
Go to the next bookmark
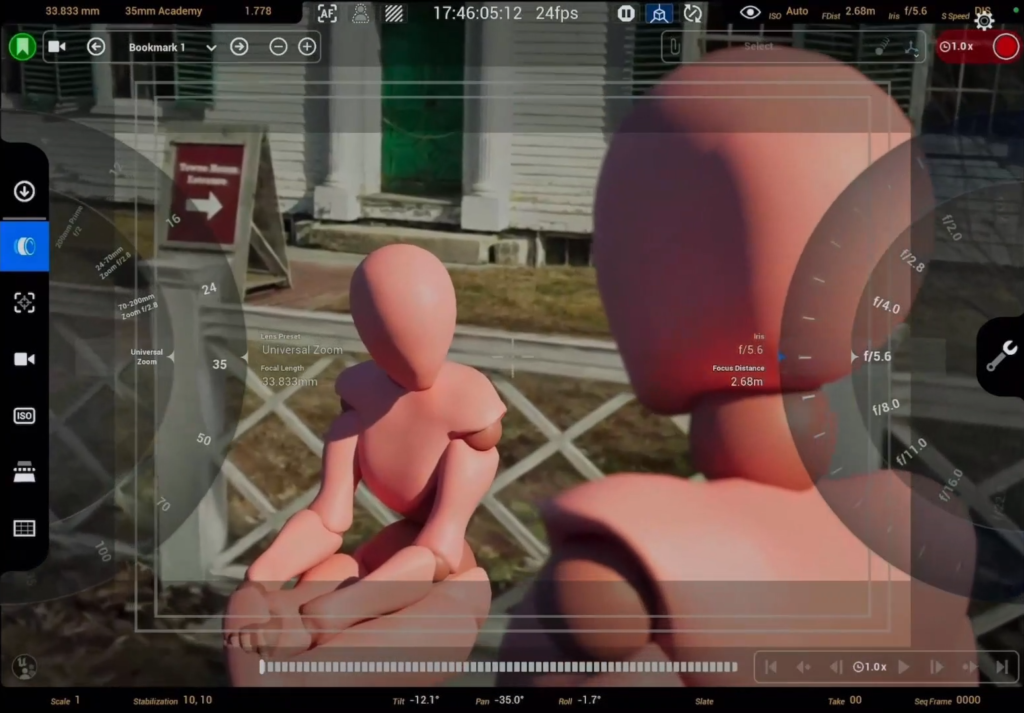tap(239, 47)
